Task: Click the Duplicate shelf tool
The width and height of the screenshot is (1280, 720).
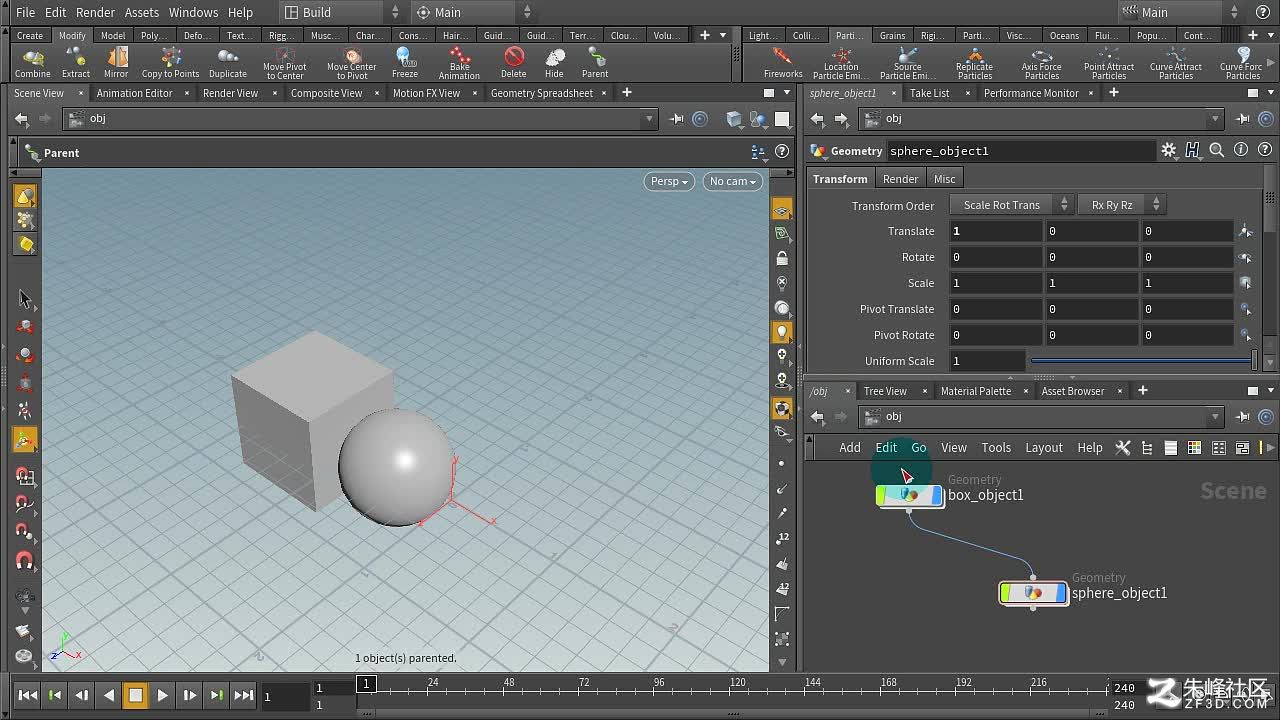Action: (x=227, y=62)
